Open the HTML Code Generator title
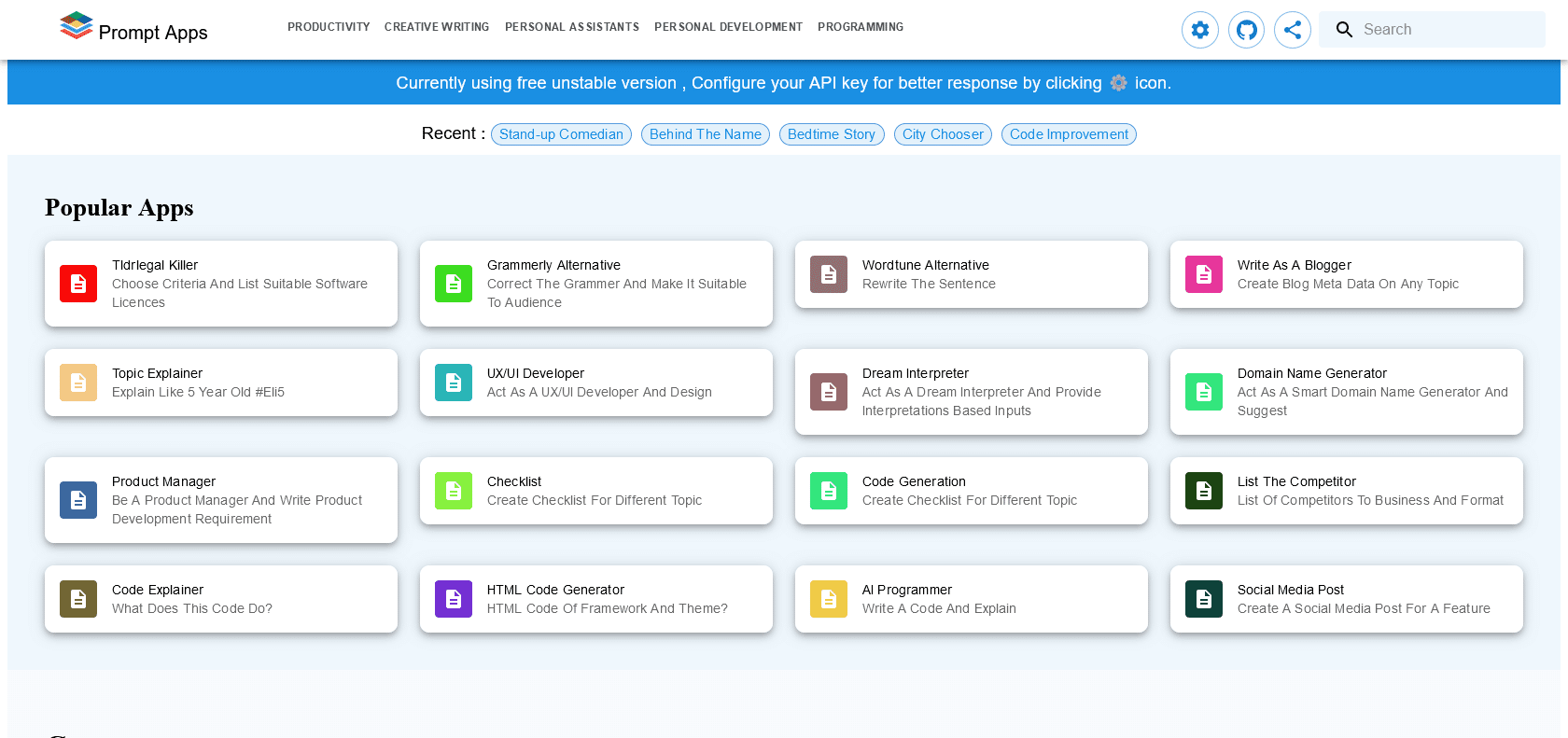Screen dimensions: 1568x738 tap(555, 590)
